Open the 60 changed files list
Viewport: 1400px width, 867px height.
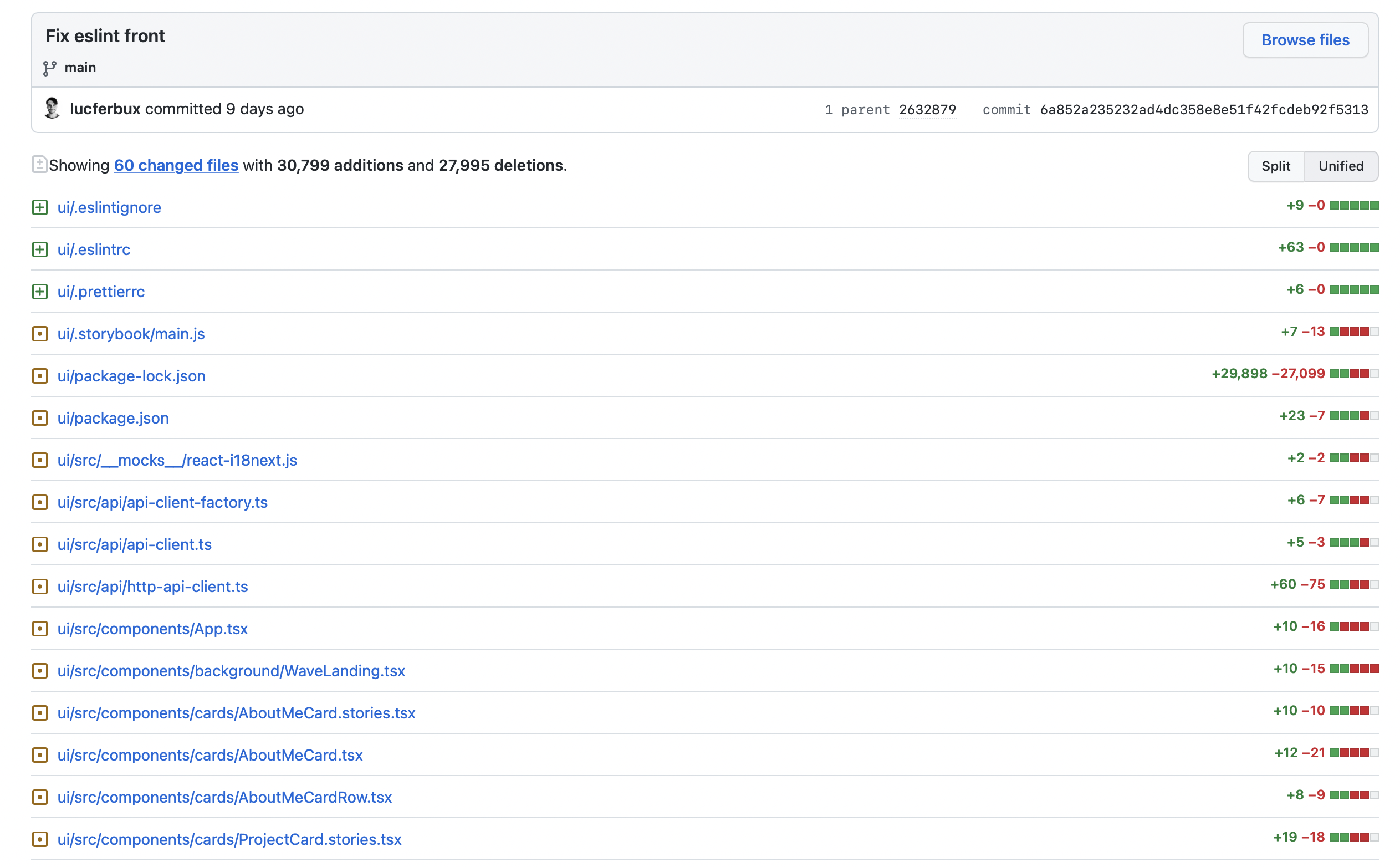point(176,165)
